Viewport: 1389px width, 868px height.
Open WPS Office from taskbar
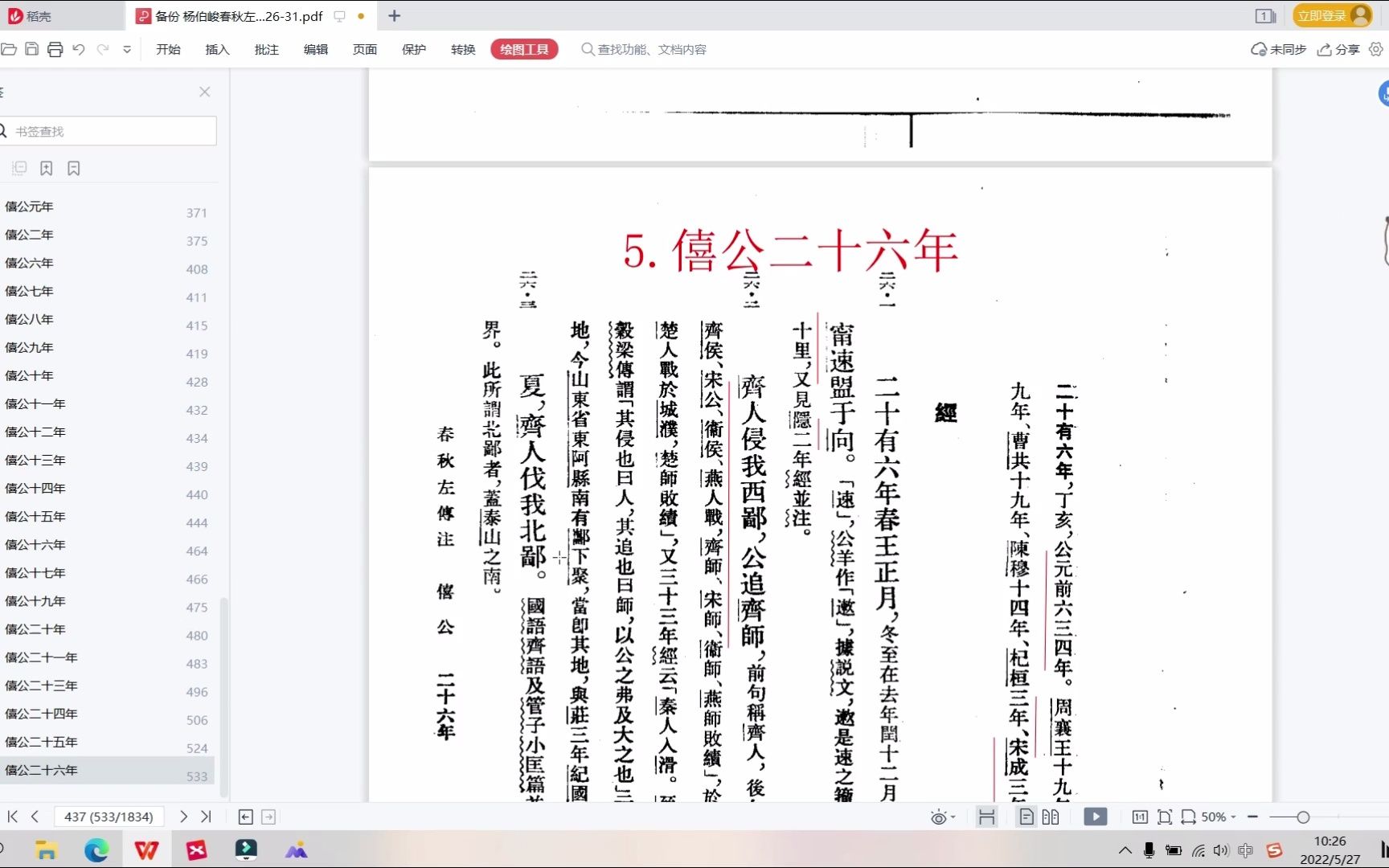(145, 850)
